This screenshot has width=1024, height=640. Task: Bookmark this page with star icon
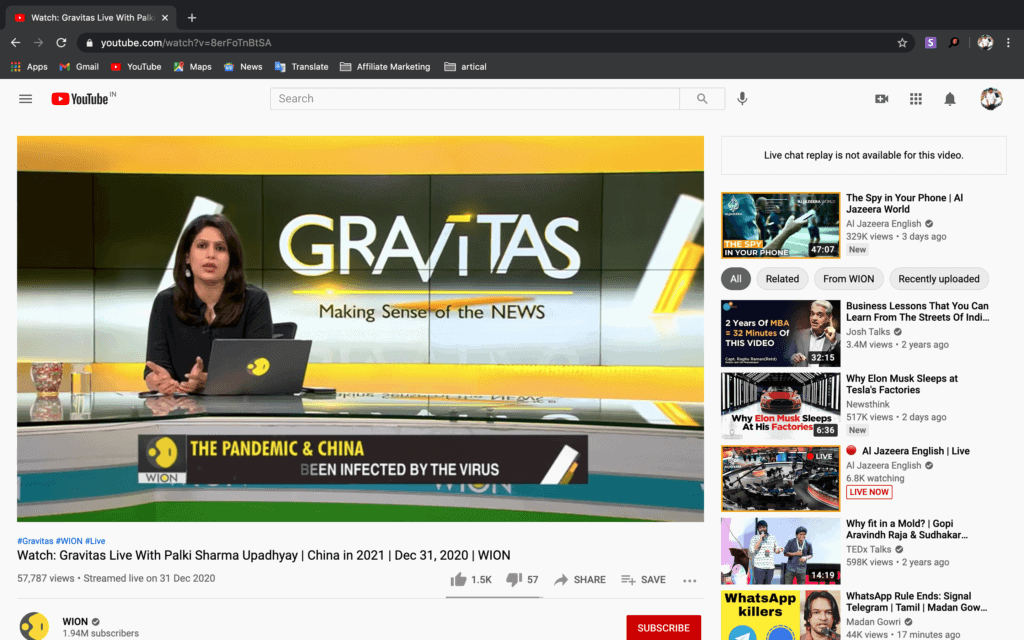tap(902, 42)
